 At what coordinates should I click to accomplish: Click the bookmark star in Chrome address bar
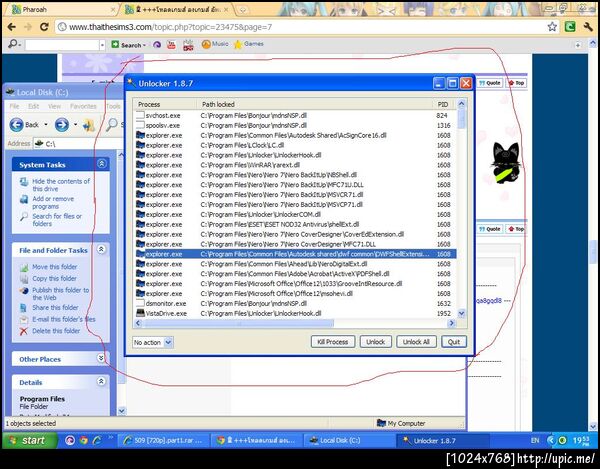click(x=552, y=26)
